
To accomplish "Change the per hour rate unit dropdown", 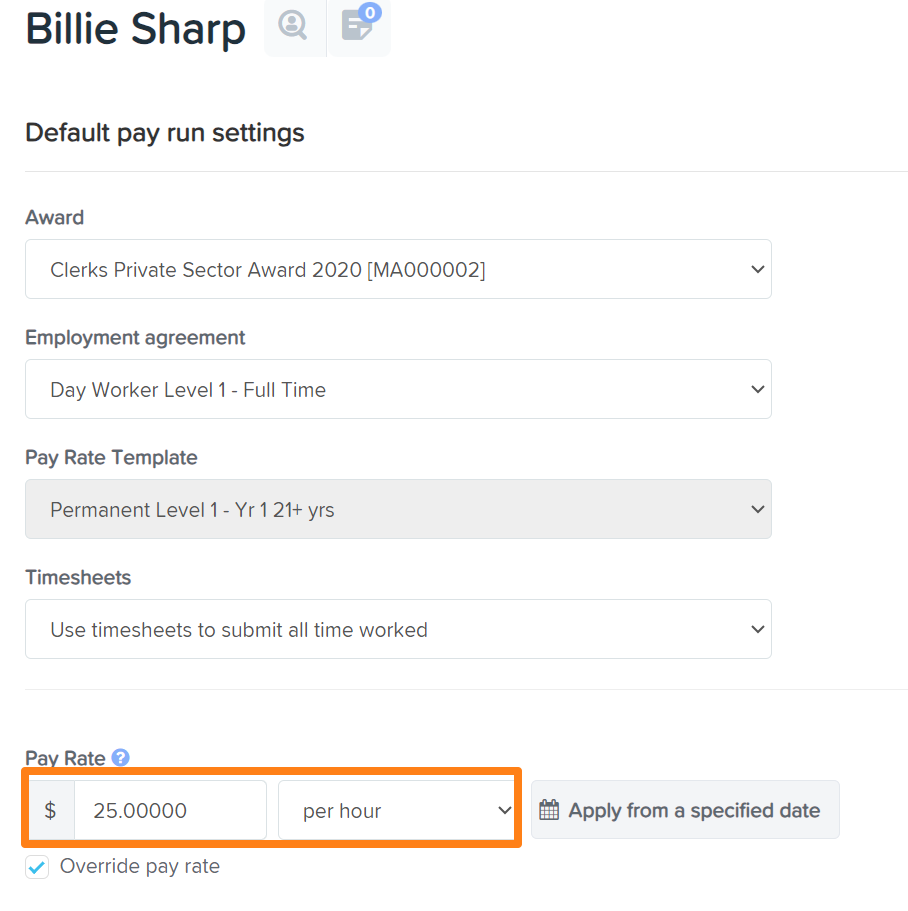I will pyautogui.click(x=397, y=810).
